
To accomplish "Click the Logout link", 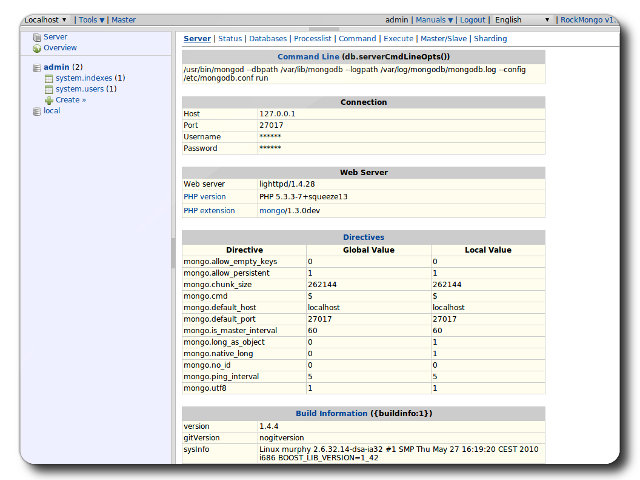I will (x=473, y=19).
